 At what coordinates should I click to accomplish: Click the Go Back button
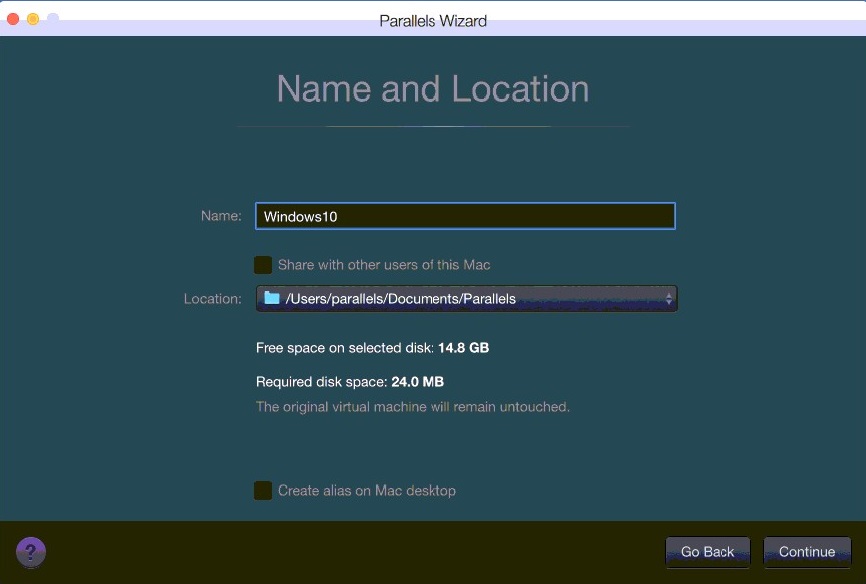pyautogui.click(x=707, y=551)
